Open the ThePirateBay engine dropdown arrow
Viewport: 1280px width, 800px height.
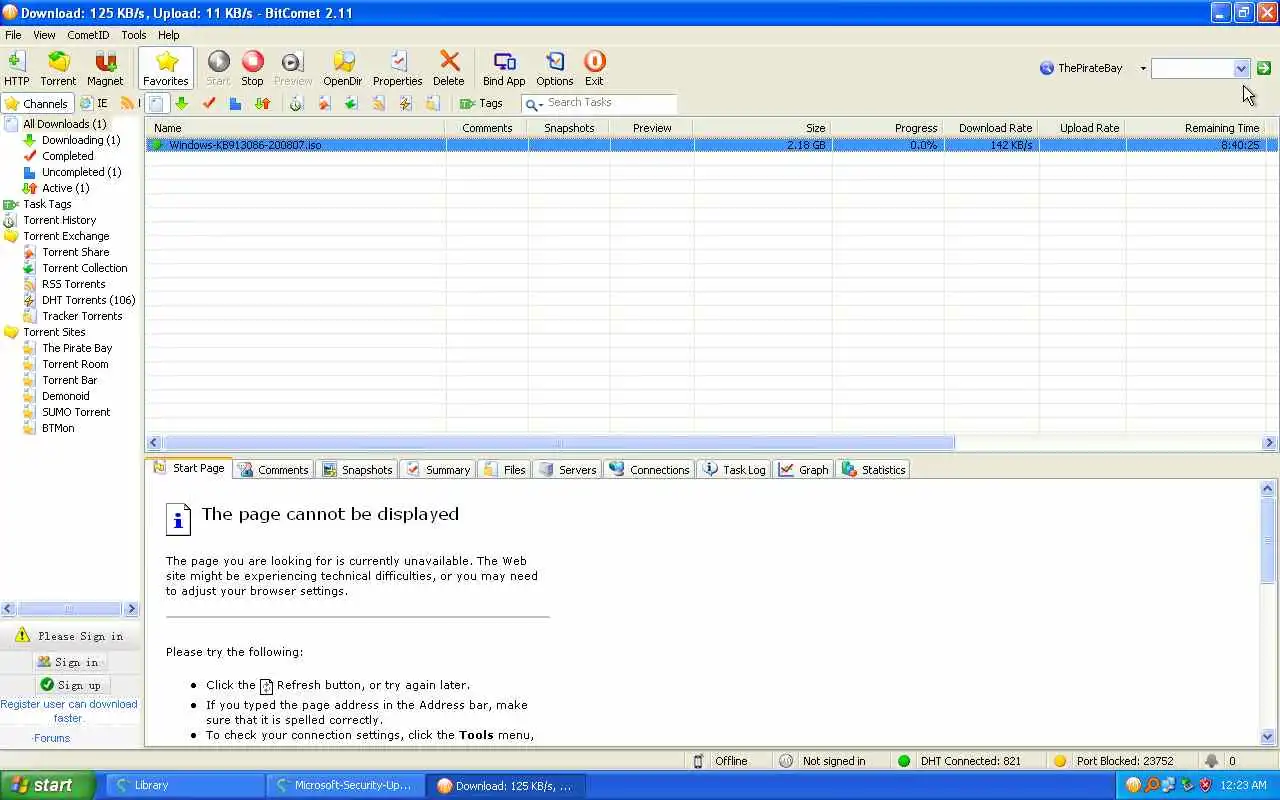tap(1143, 68)
